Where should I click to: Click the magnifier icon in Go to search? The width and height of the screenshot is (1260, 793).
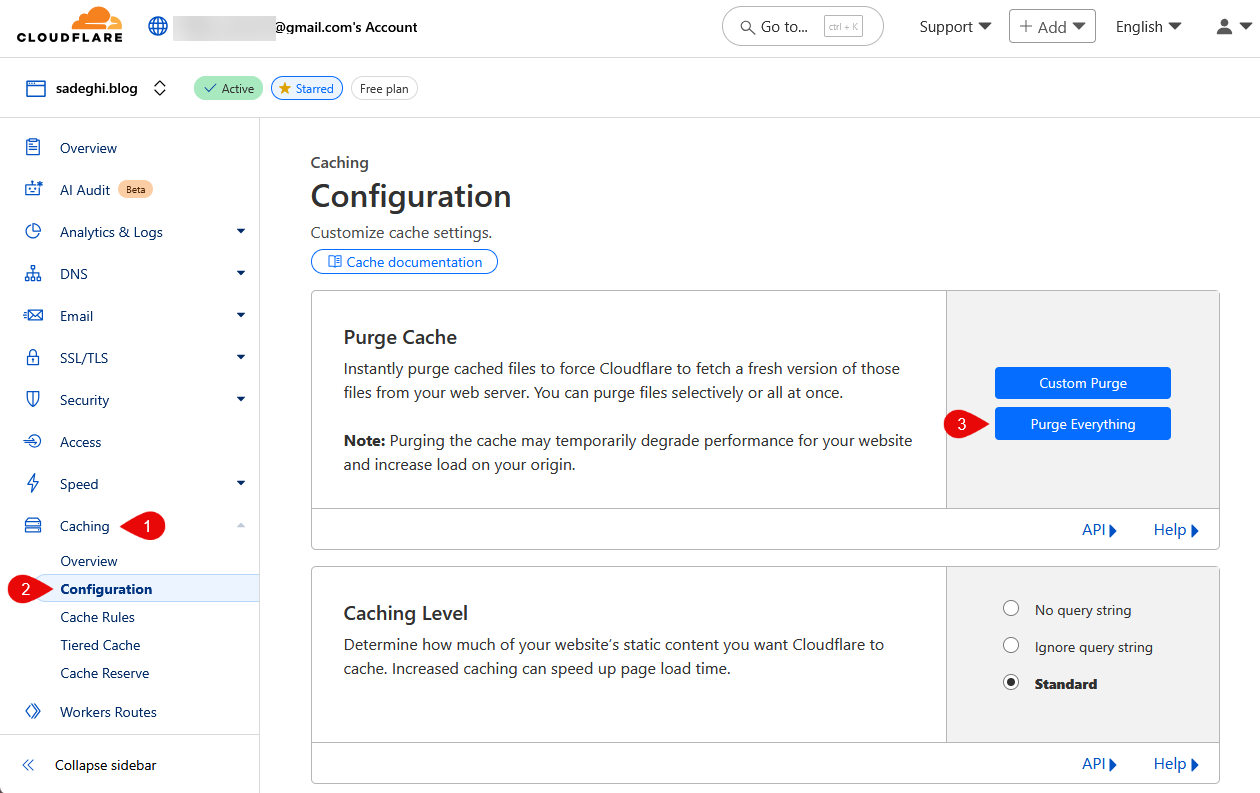[x=746, y=27]
